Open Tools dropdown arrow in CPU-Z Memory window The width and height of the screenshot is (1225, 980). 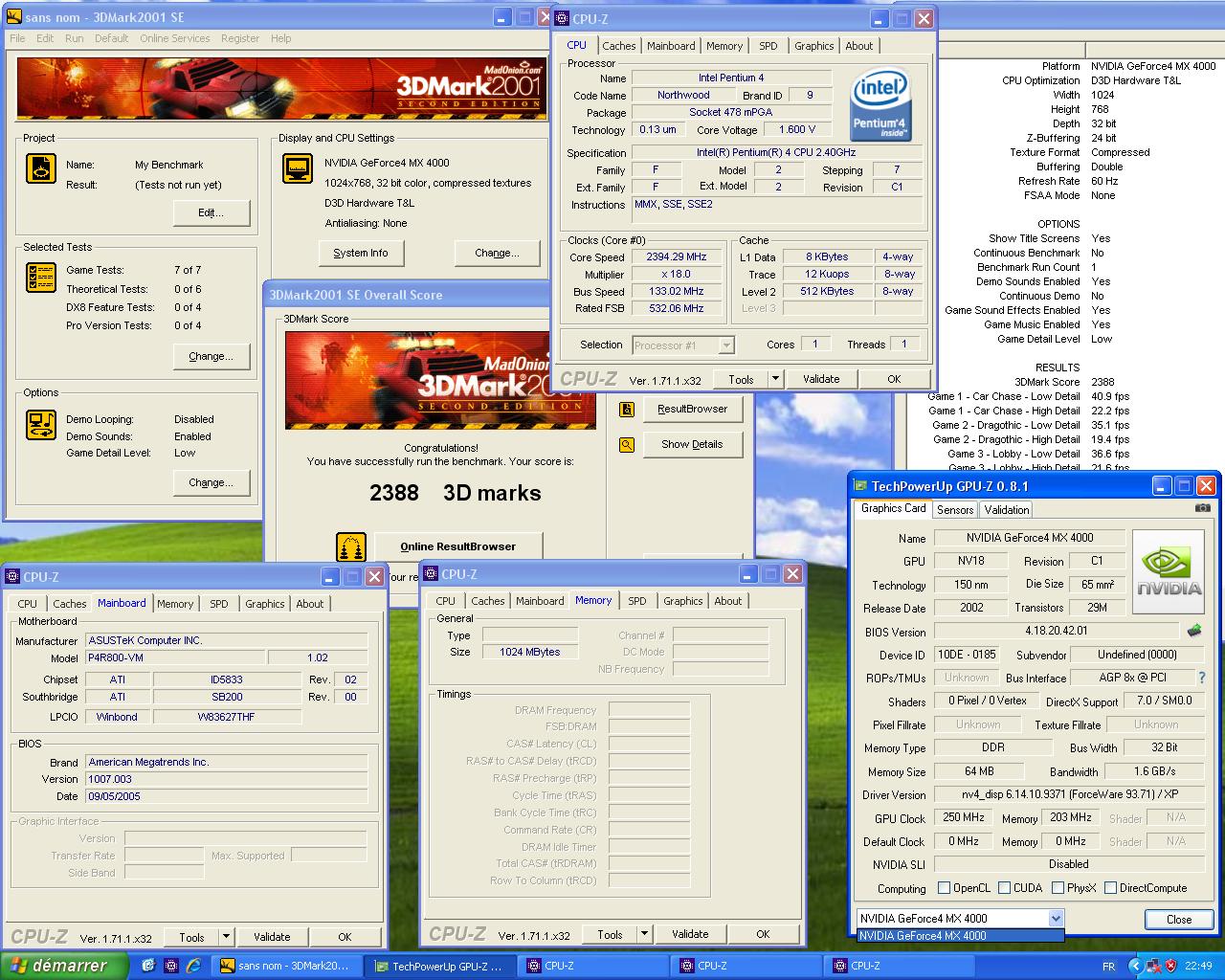[x=644, y=934]
